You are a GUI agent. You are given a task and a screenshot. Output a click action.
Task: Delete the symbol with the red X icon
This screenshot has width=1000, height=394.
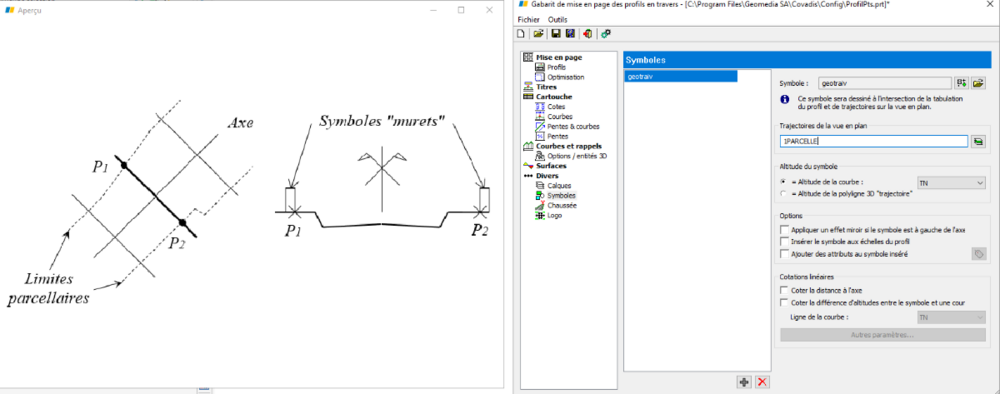[x=761, y=382]
